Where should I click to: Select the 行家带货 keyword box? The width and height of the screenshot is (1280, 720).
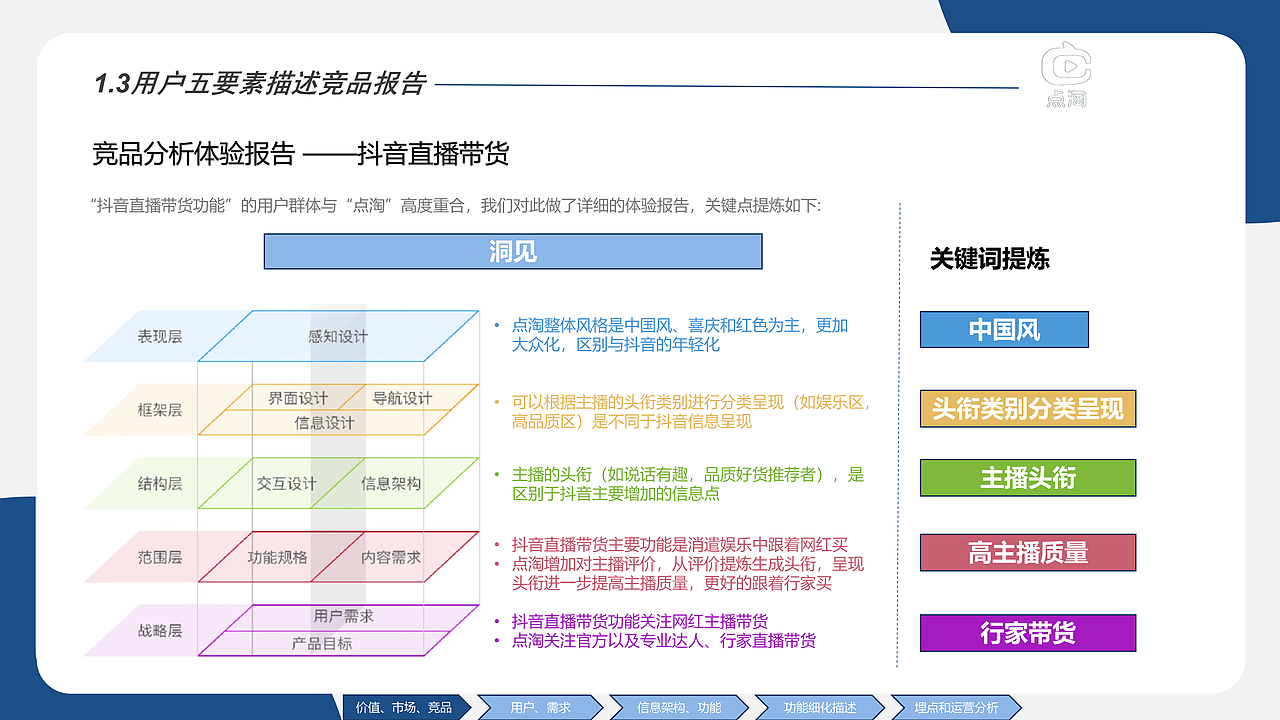(1028, 633)
